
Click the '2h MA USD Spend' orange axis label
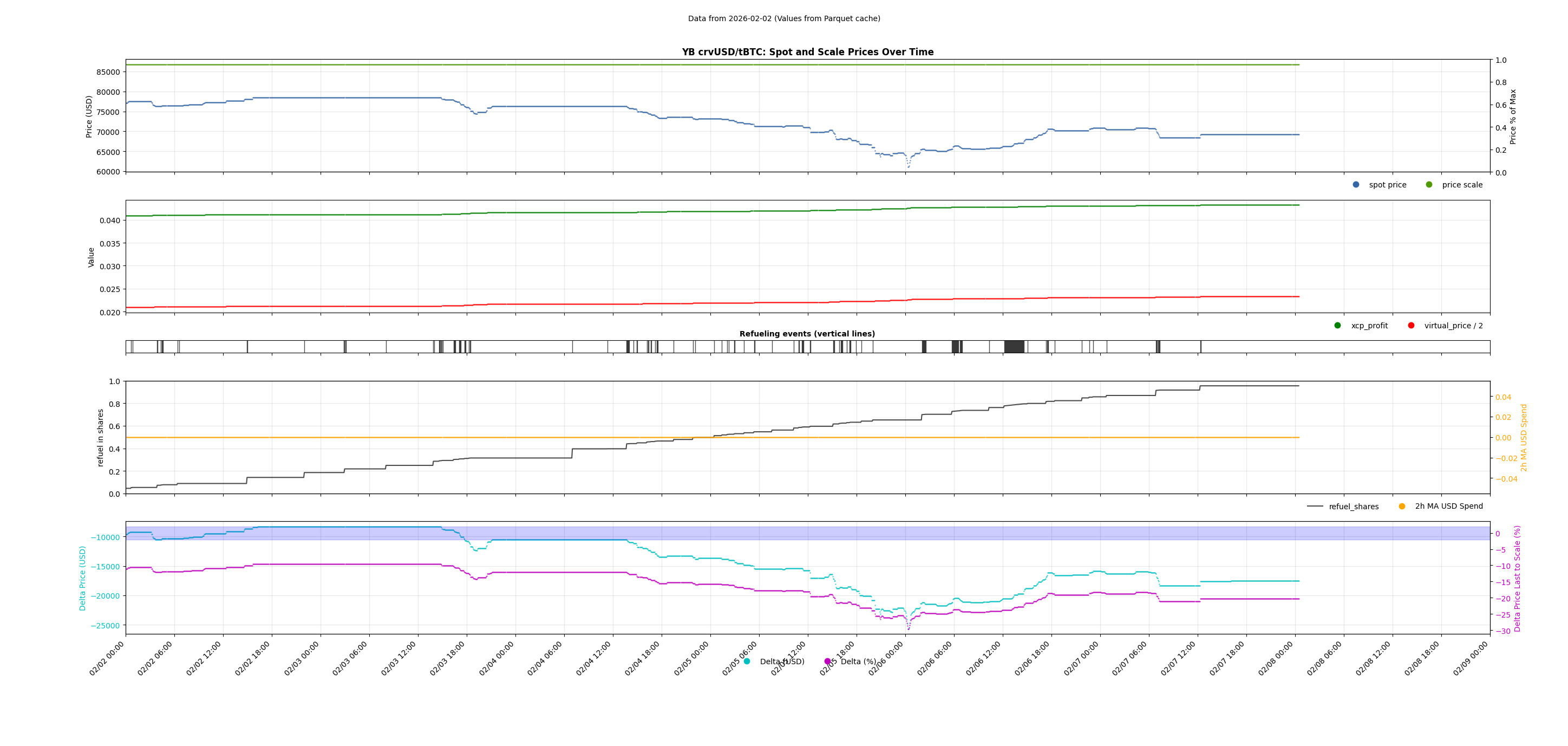pos(1524,437)
